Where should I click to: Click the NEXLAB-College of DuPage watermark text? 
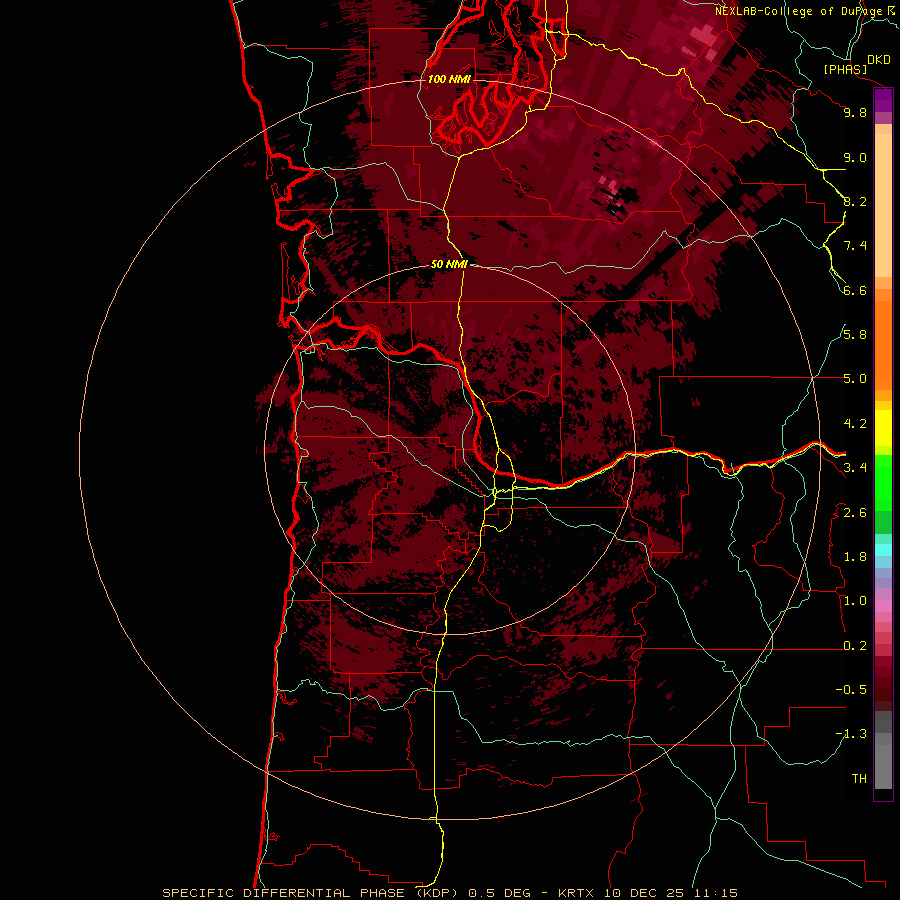click(799, 11)
